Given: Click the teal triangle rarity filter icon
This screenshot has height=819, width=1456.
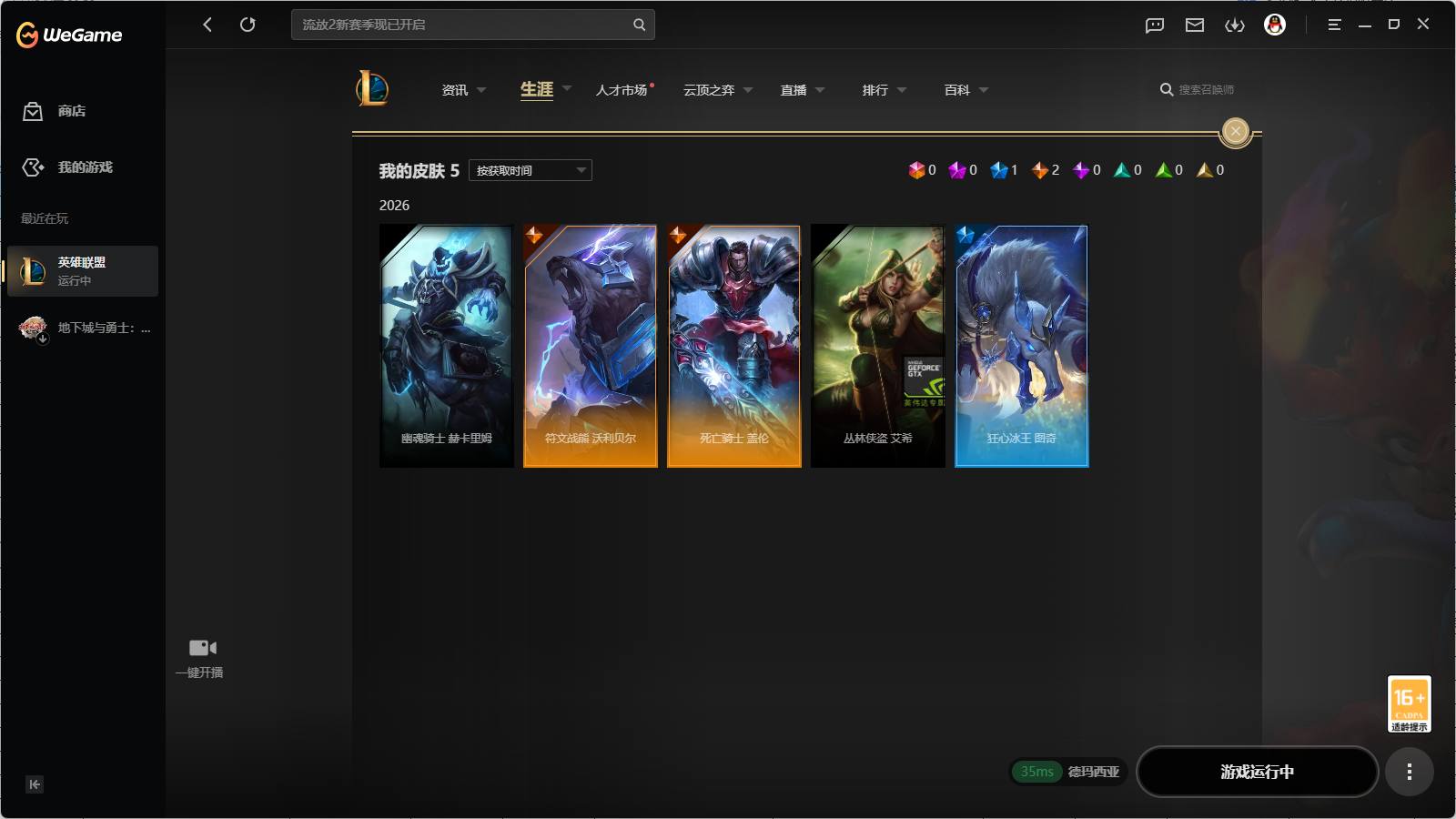Looking at the screenshot, I should (1122, 170).
